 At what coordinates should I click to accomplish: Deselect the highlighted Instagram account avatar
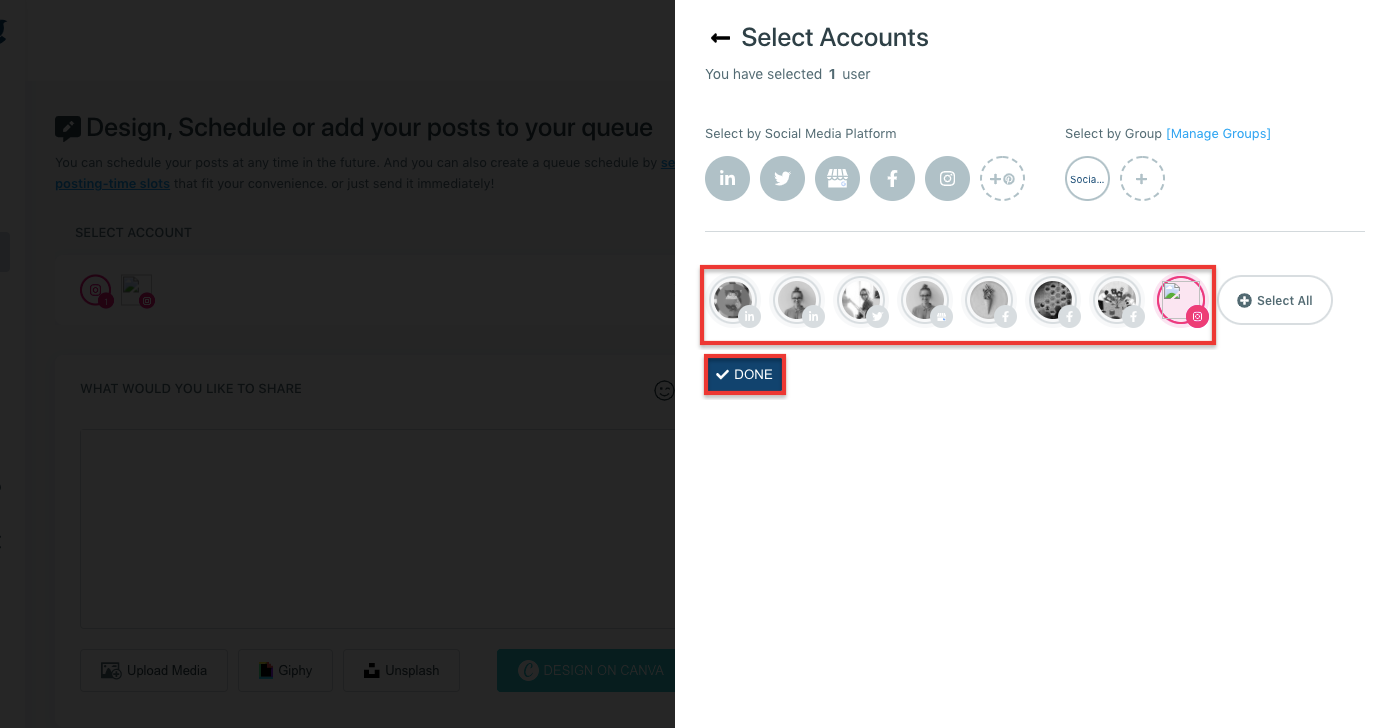pyautogui.click(x=1182, y=299)
